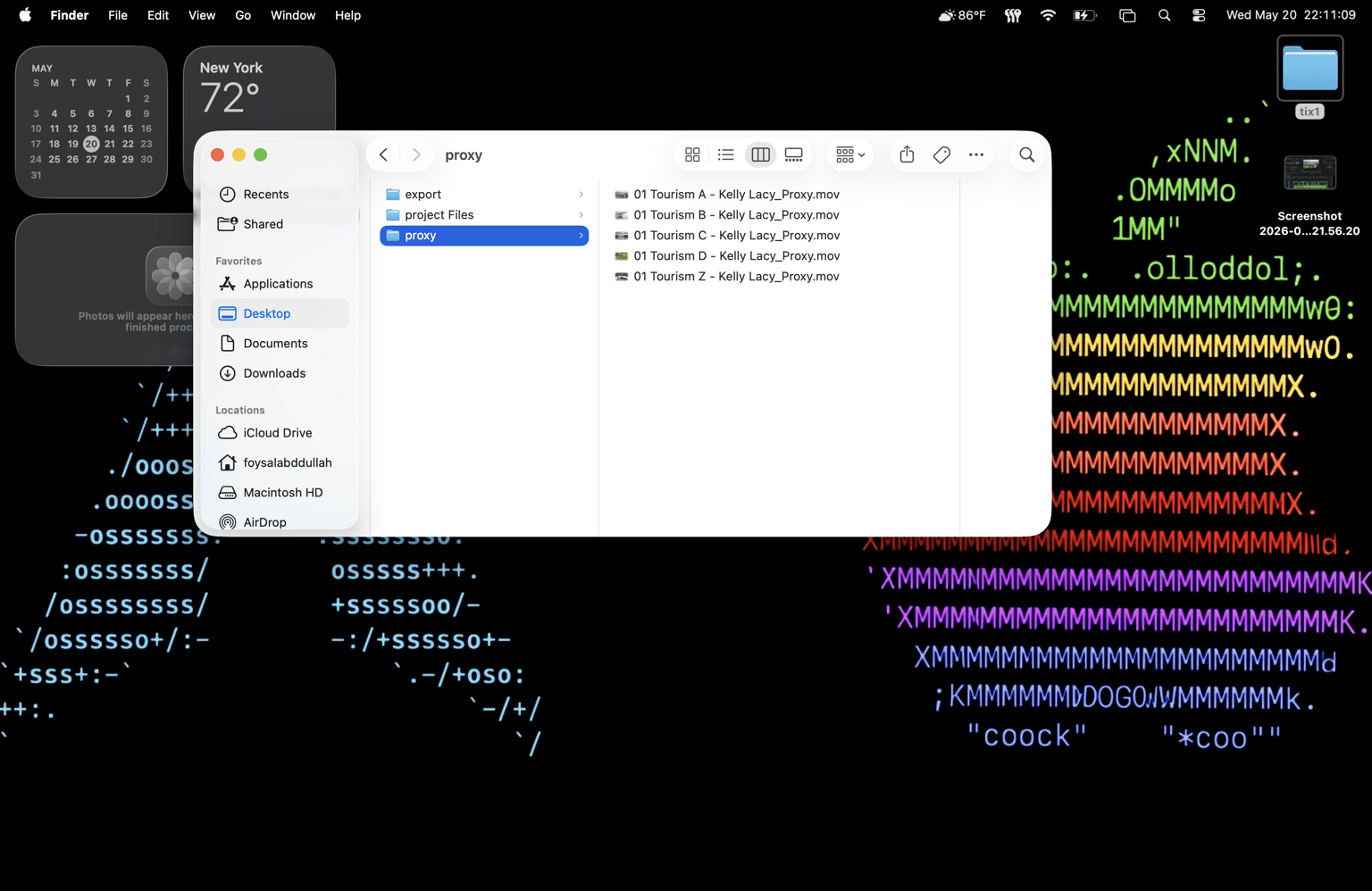The width and height of the screenshot is (1372, 891).
Task: Switch Finder to gallery view
Action: tap(794, 154)
